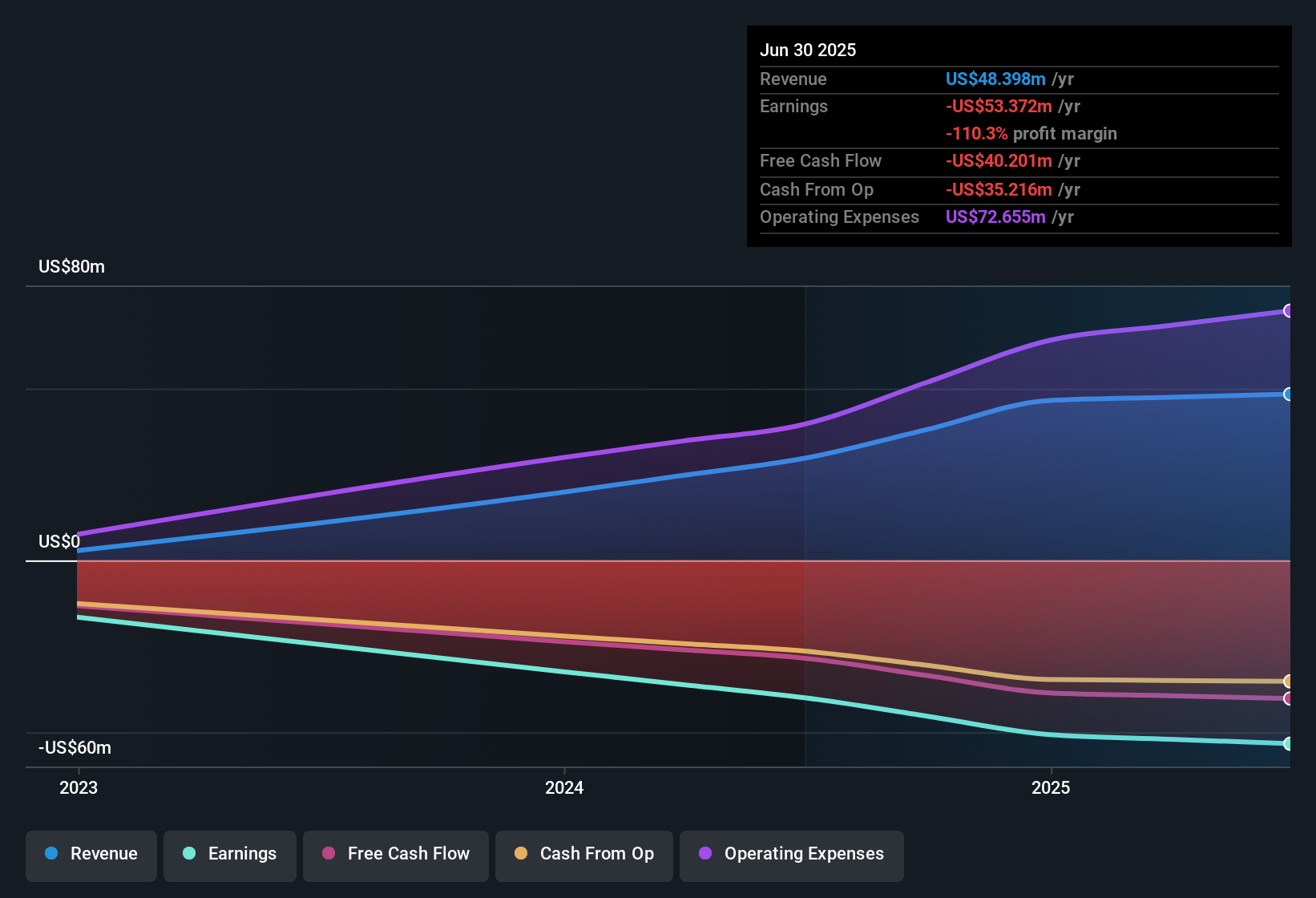Click the blue endpoint marker on Revenue line
Screen dimensions: 1316x898
point(1289,394)
